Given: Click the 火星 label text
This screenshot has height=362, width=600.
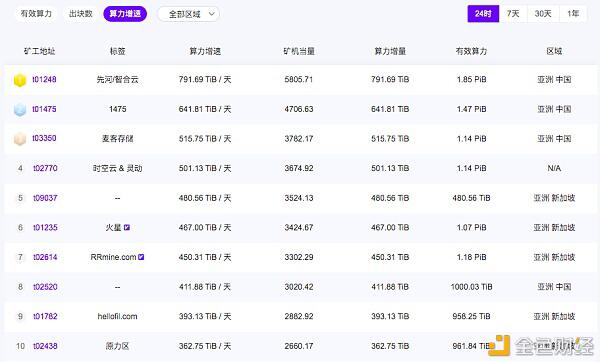Looking at the screenshot, I should [x=113, y=228].
